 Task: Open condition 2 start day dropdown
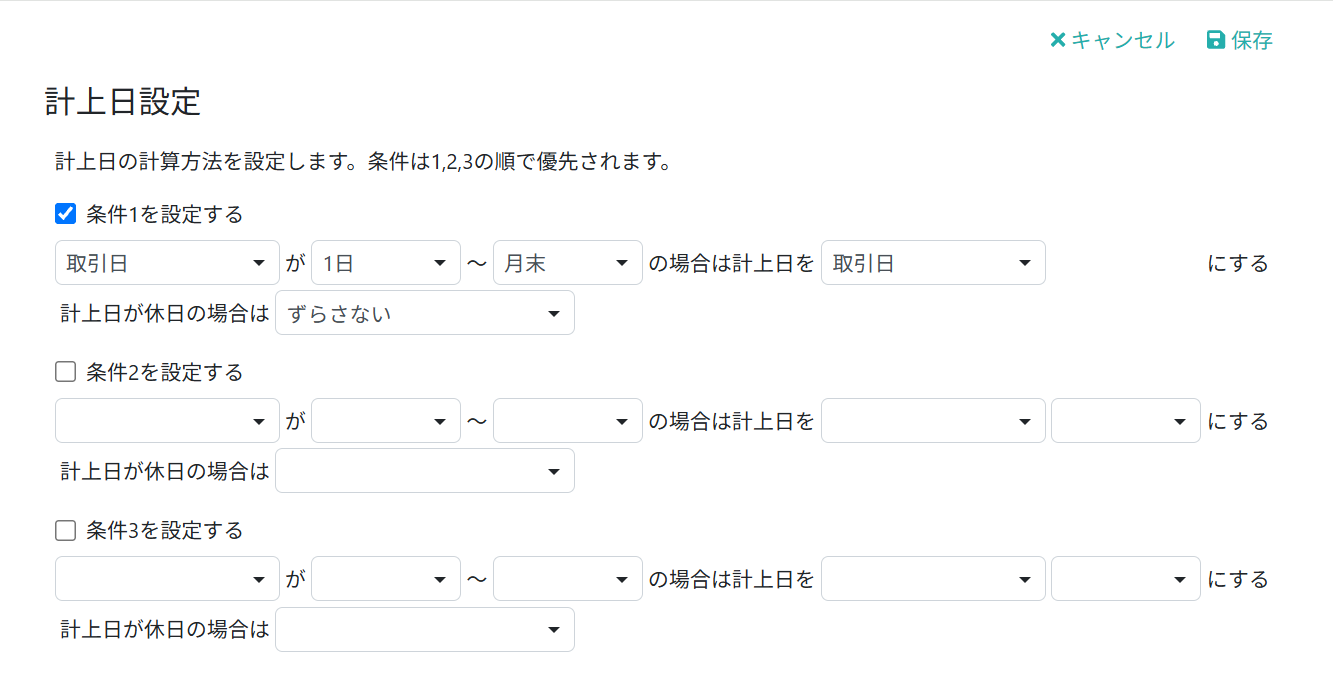(386, 421)
